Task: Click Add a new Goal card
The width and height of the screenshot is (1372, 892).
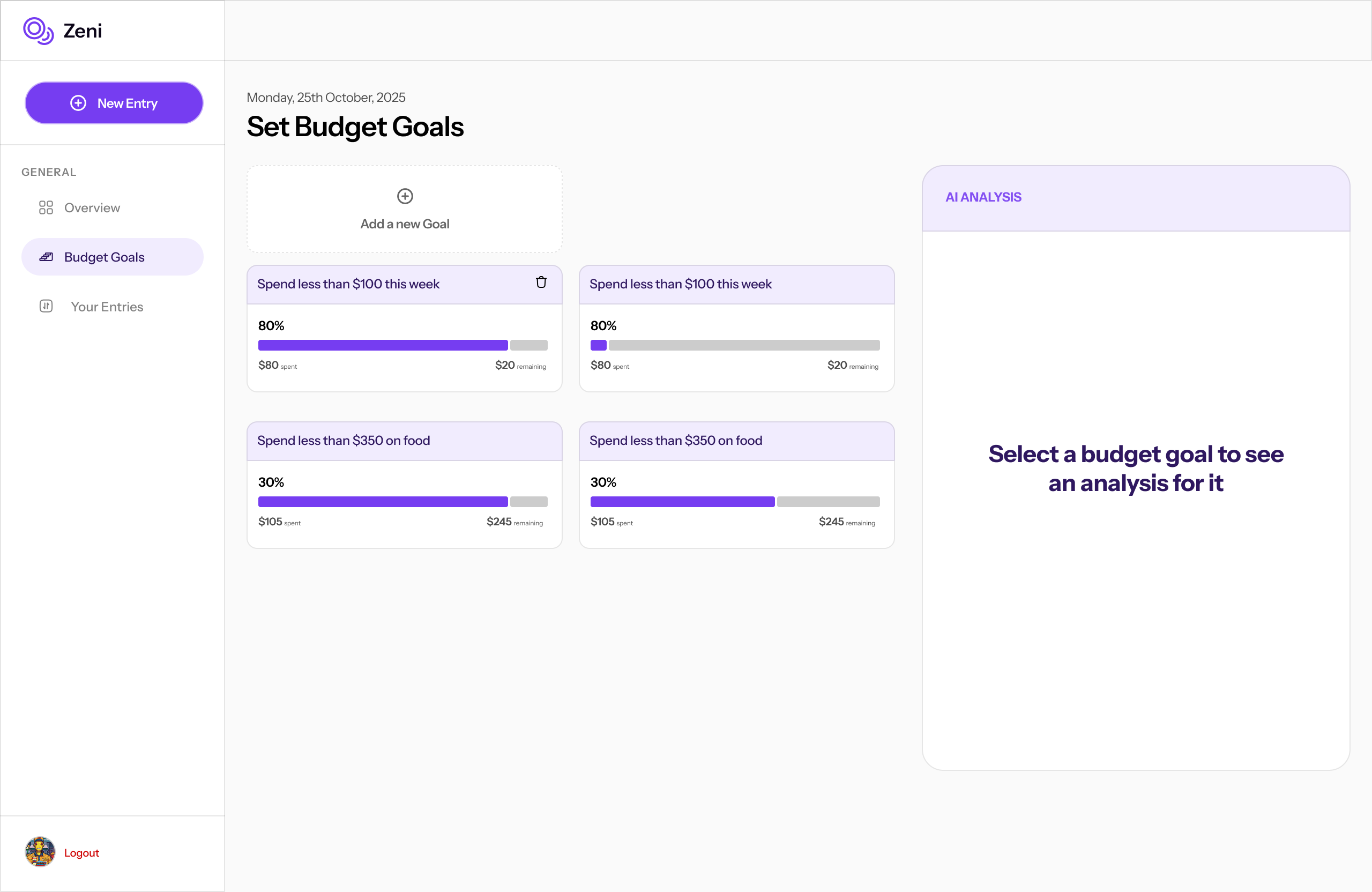Action: 405,224
